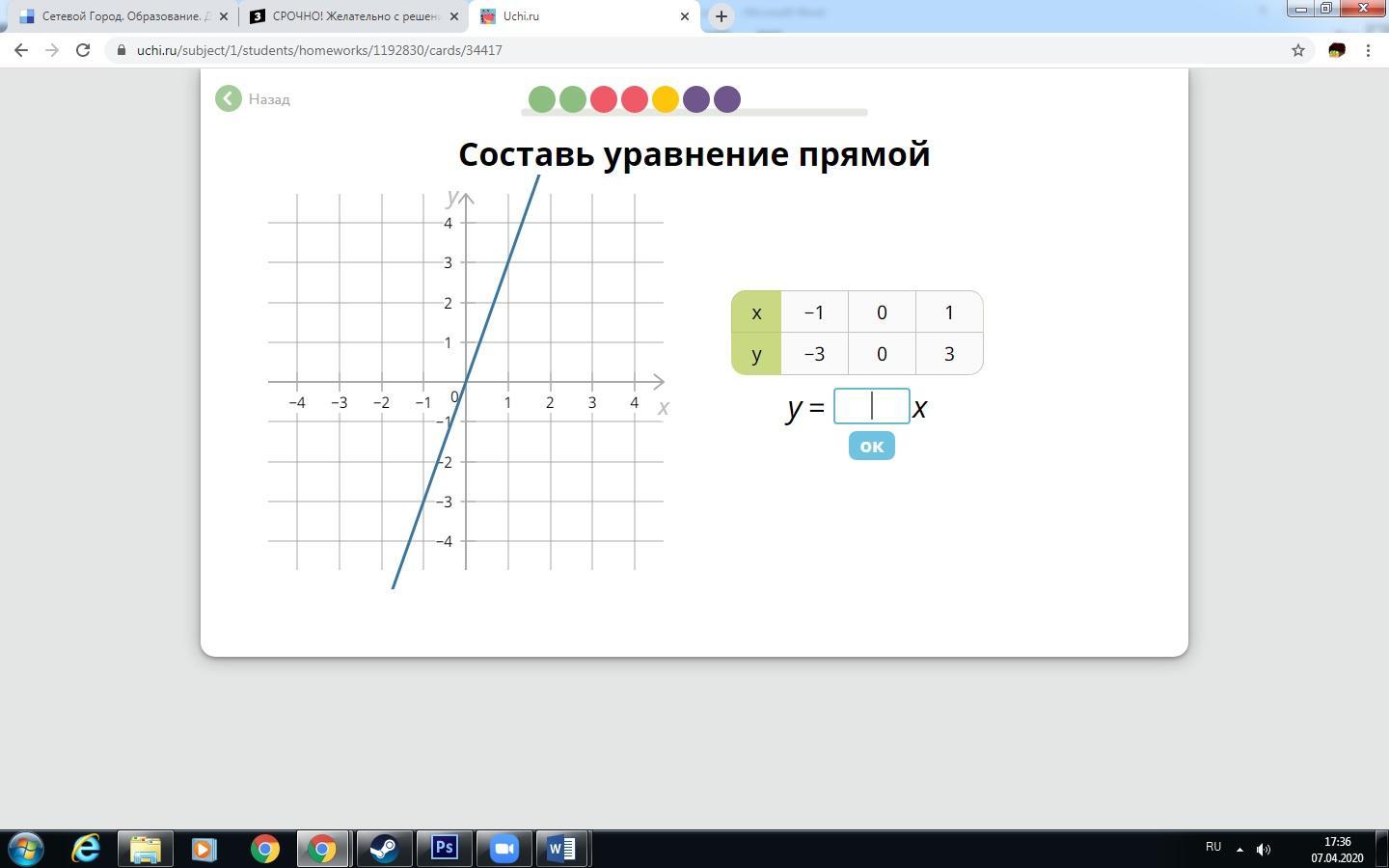Viewport: 1389px width, 868px height.
Task: Focus the slope answer input field
Action: 872,406
